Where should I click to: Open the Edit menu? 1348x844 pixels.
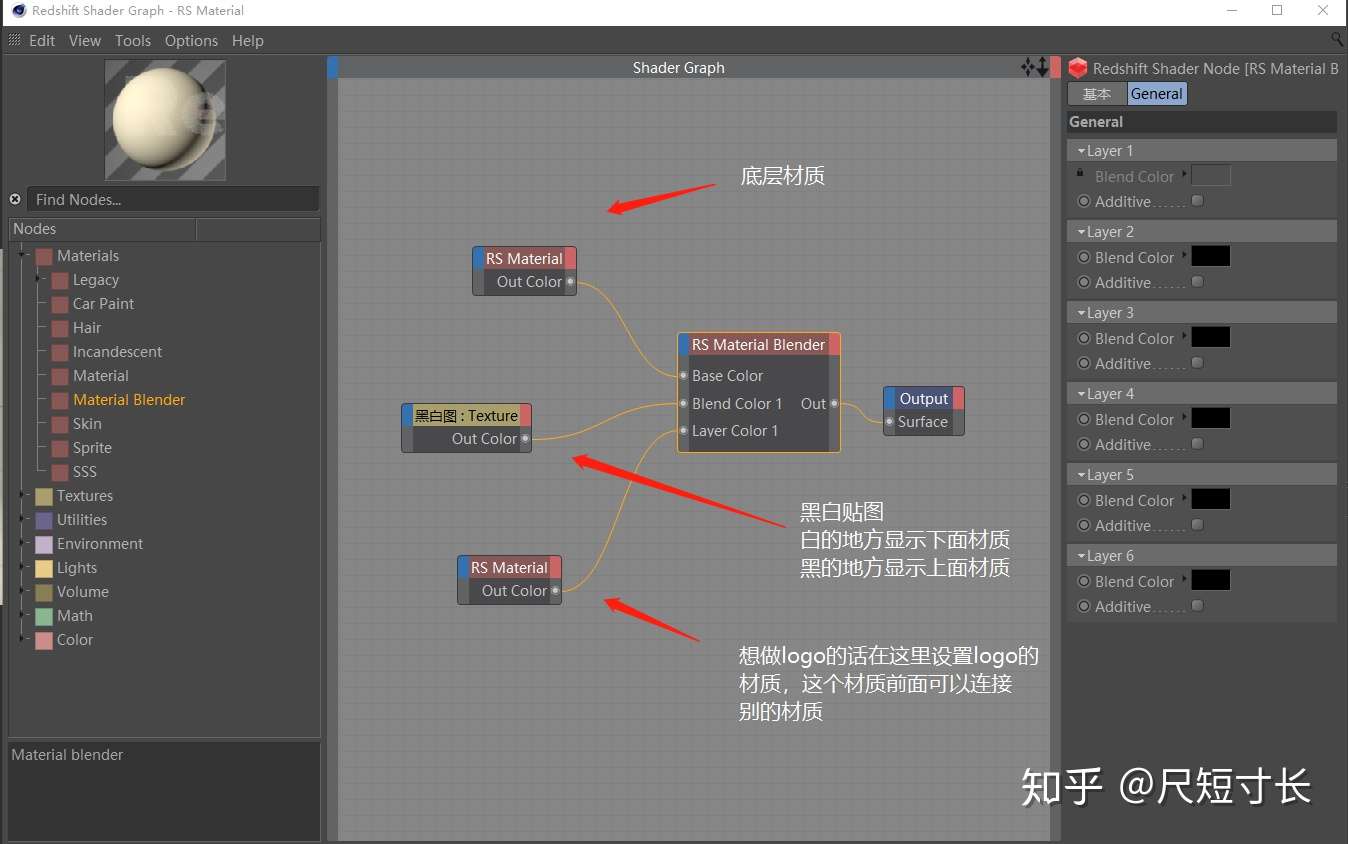click(42, 40)
